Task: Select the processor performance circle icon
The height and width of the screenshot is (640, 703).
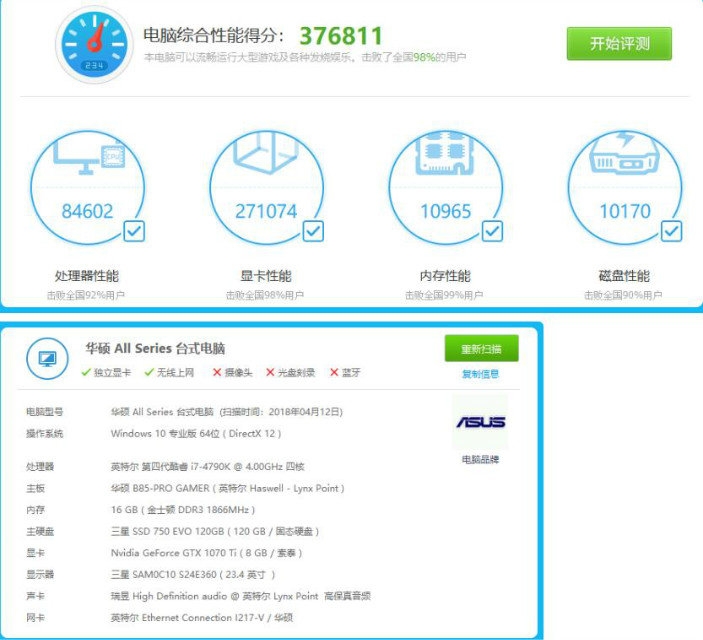Action: pyautogui.click(x=88, y=187)
